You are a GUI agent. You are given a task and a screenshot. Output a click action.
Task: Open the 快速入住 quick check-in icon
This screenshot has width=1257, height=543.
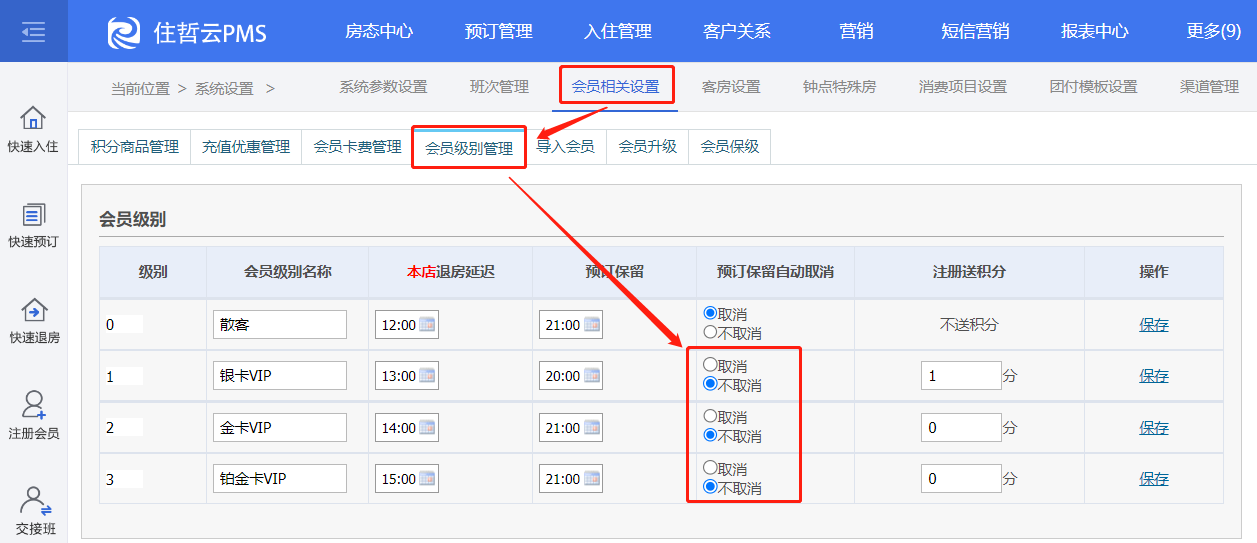33,118
